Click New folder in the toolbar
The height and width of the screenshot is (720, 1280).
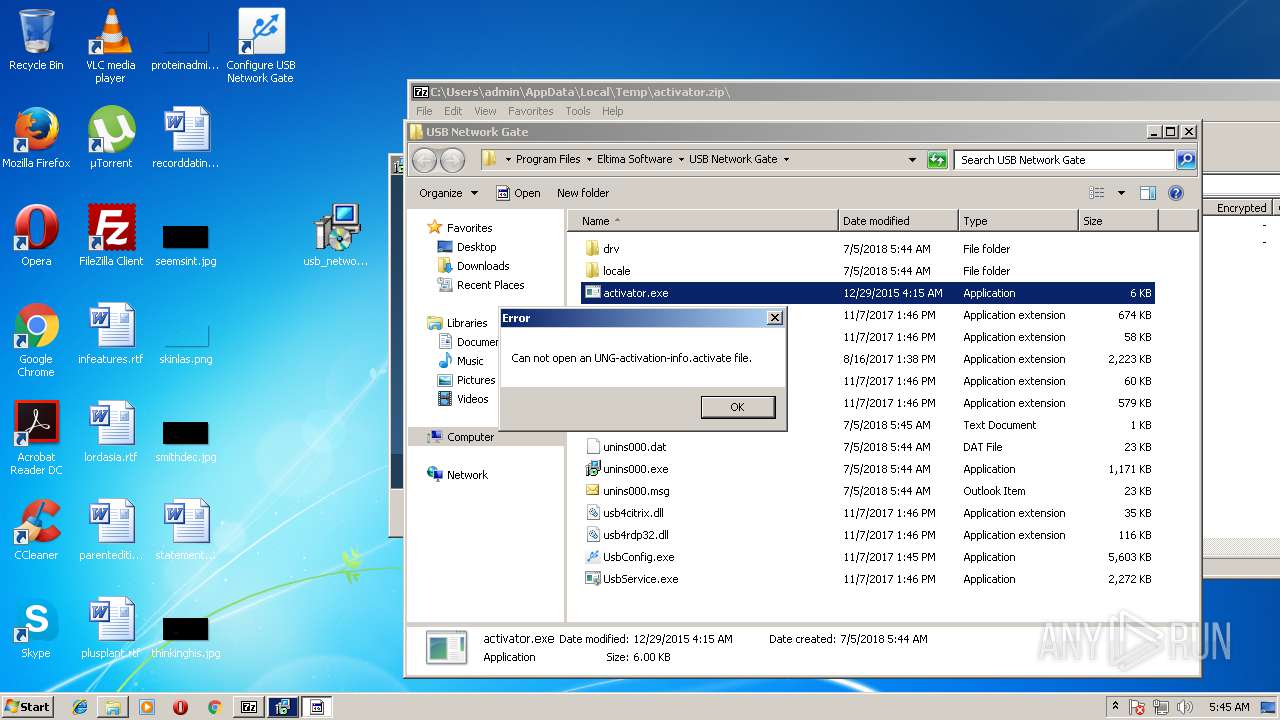(x=583, y=193)
